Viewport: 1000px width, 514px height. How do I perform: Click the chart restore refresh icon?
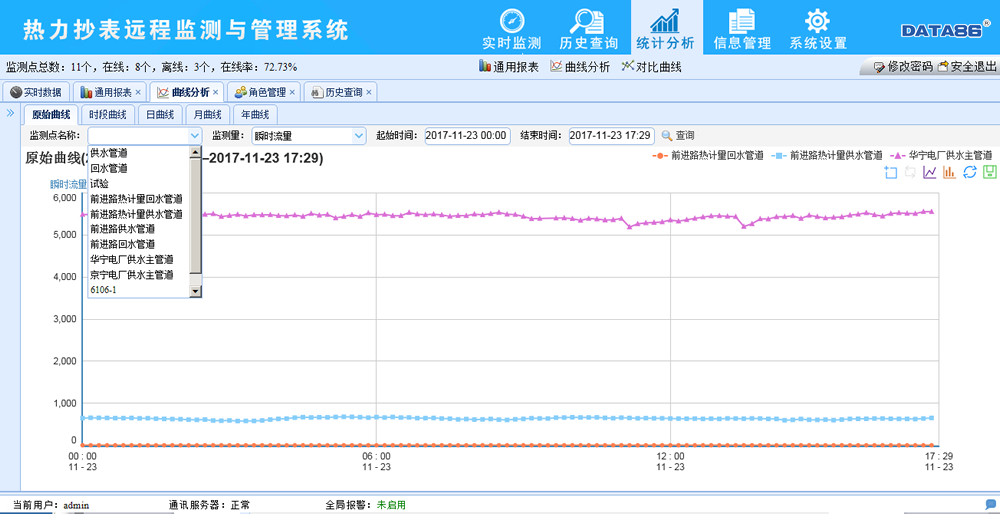pyautogui.click(x=969, y=173)
